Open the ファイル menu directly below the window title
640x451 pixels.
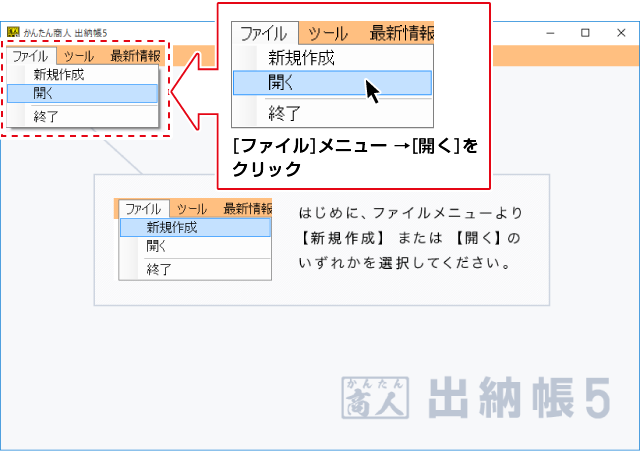pos(31,56)
